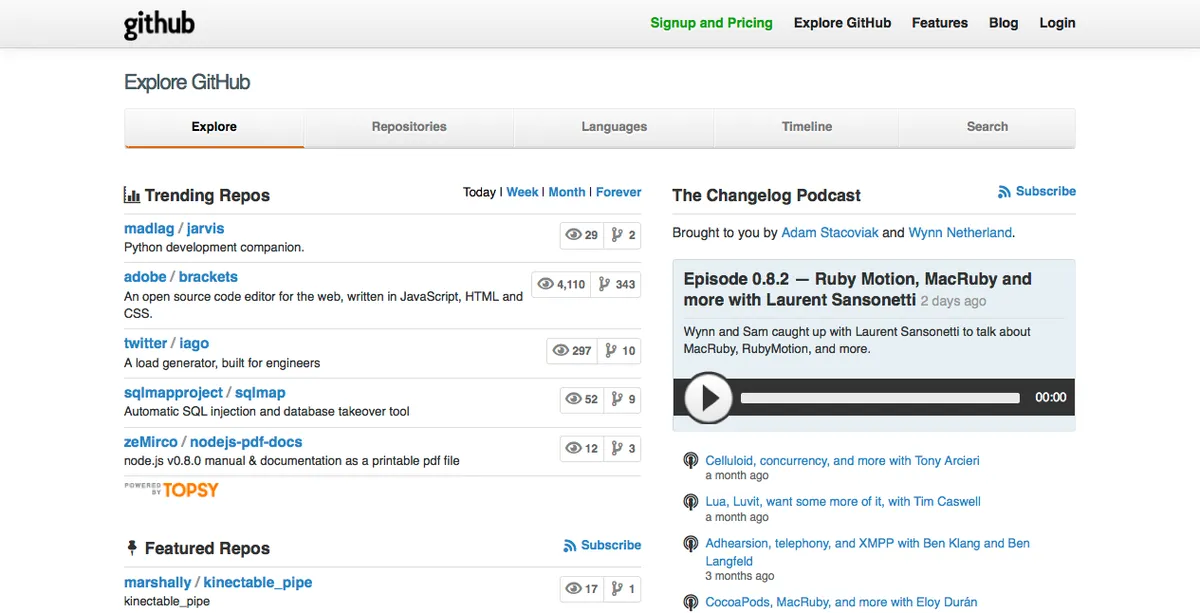Image resolution: width=1200 pixels, height=613 pixels.
Task: Click the GitHub logo in header
Action: tap(159, 24)
